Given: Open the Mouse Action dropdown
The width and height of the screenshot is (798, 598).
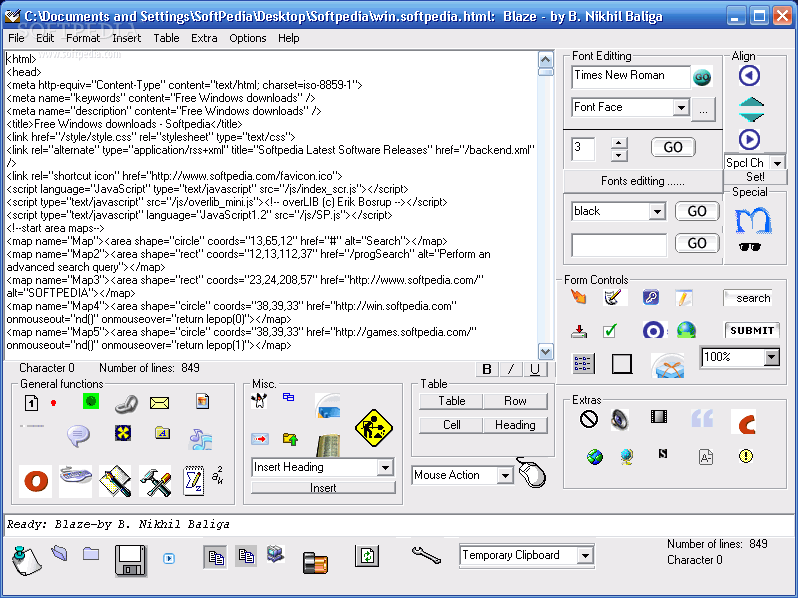Looking at the screenshot, I should (505, 475).
